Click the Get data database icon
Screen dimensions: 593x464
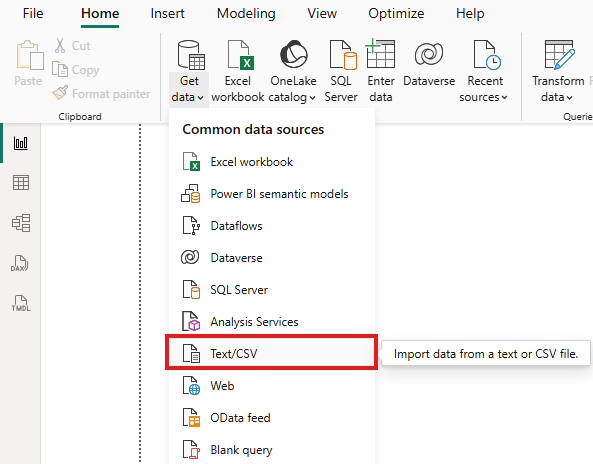[x=191, y=56]
